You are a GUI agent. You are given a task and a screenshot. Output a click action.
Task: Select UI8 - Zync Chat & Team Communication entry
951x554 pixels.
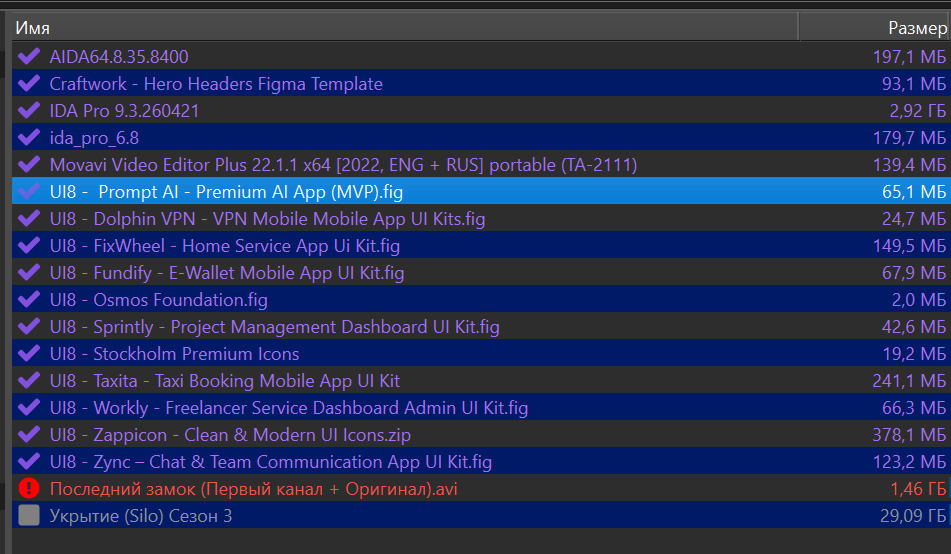click(x=271, y=462)
